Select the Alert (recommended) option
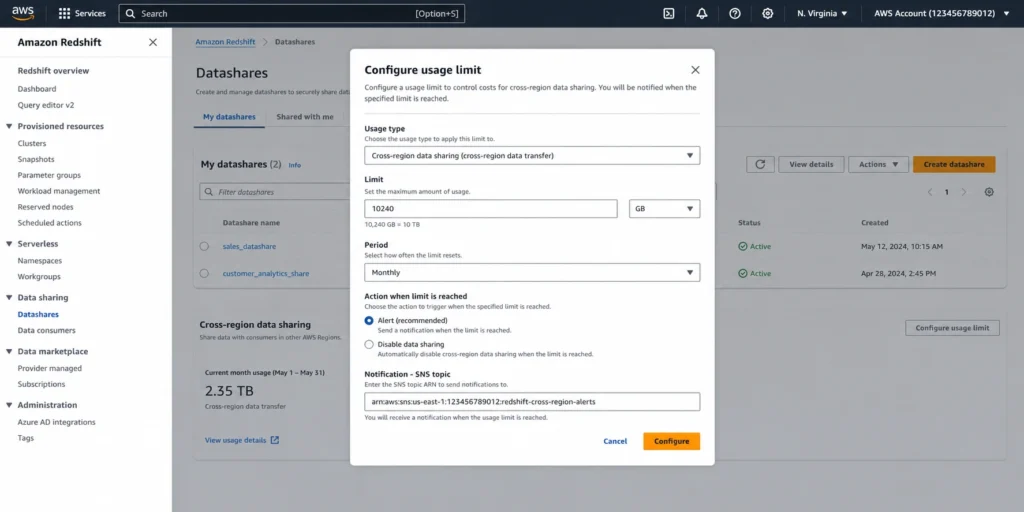This screenshot has height=512, width=1024. 369,321
